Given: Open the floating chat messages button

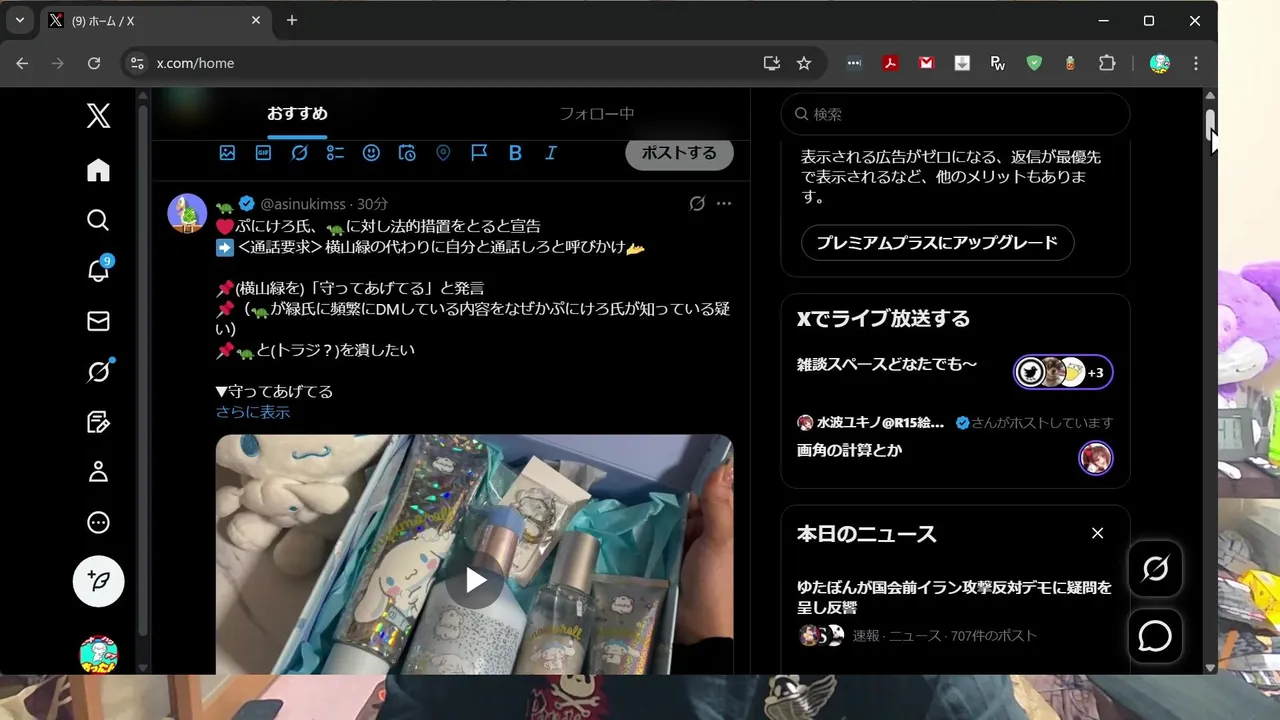Looking at the screenshot, I should (1155, 636).
